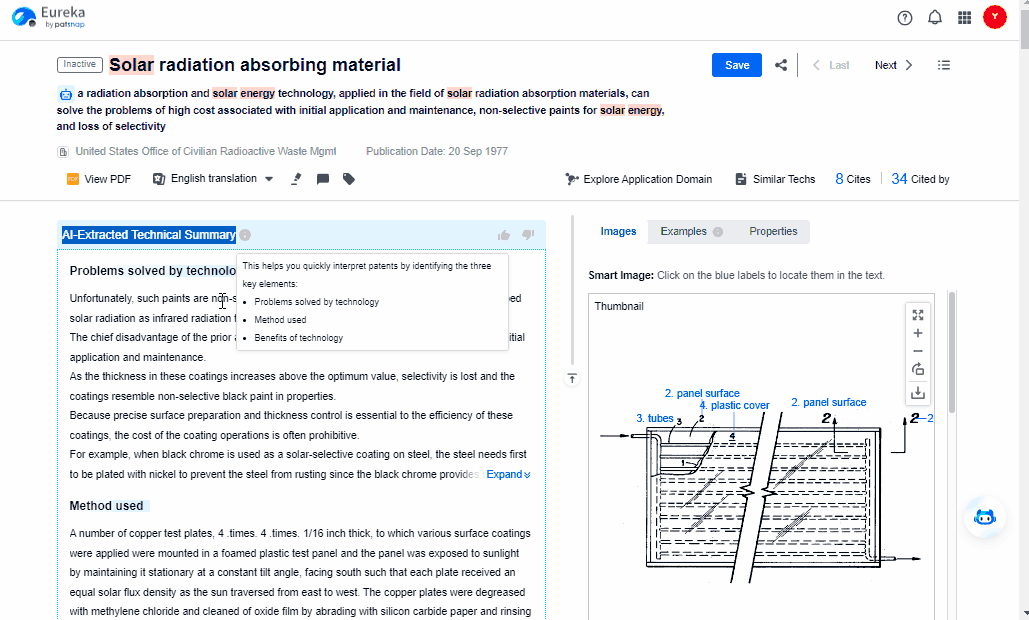Open the help question-mark icon
Image resolution: width=1029 pixels, height=620 pixels.
click(905, 17)
